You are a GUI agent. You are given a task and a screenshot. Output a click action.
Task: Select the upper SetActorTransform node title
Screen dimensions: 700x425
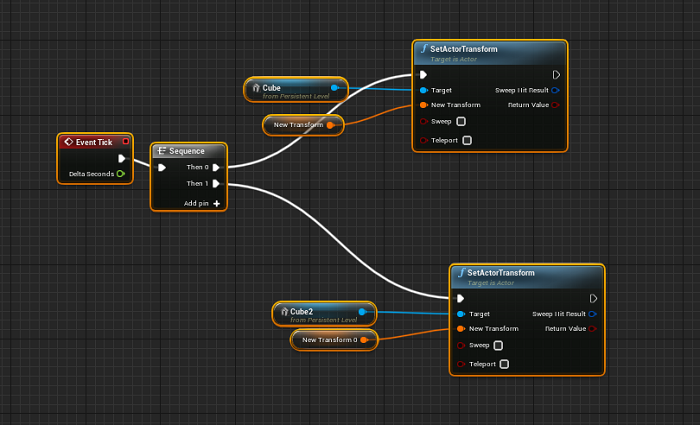[x=463, y=49]
